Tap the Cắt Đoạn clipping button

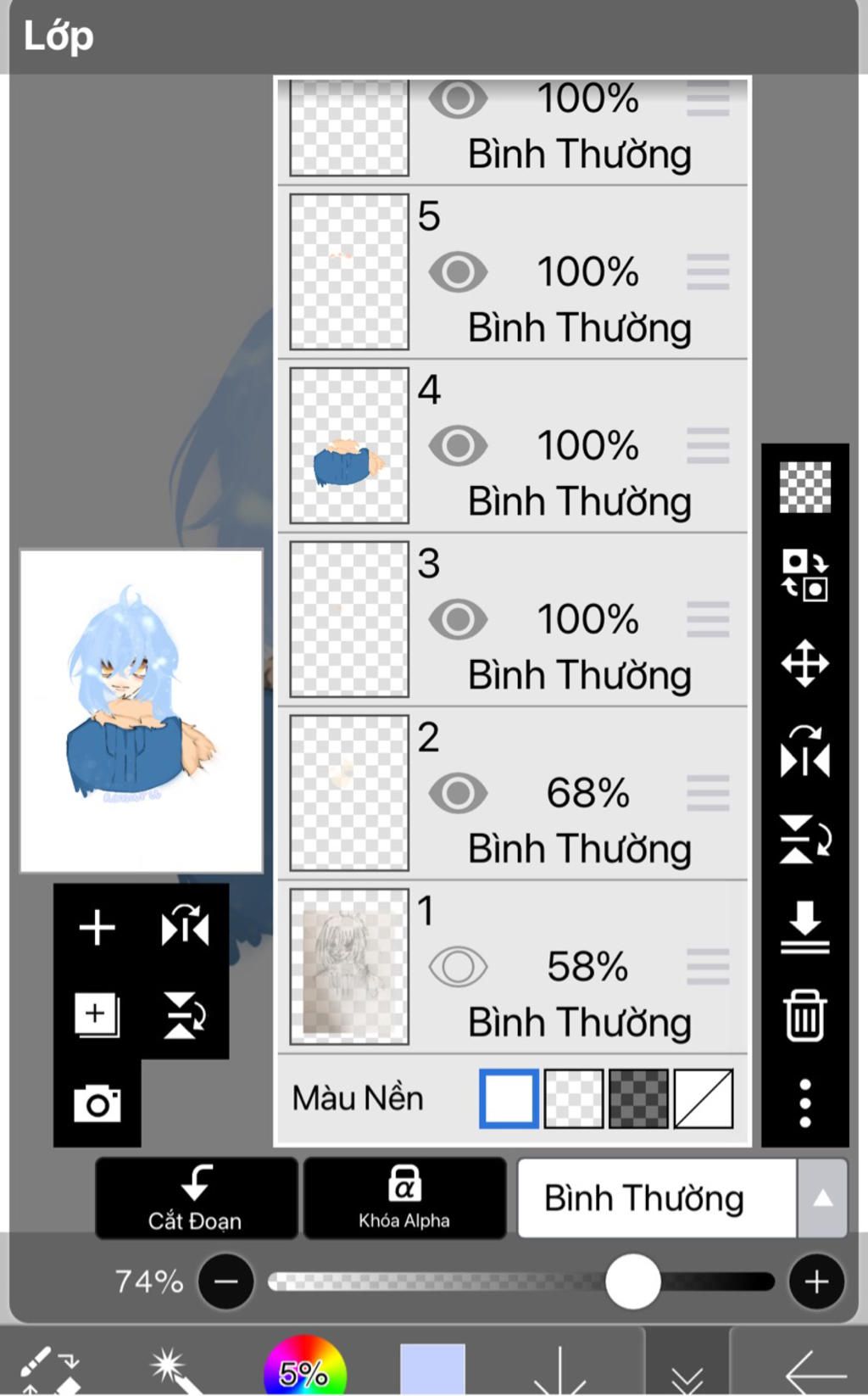[x=196, y=1198]
